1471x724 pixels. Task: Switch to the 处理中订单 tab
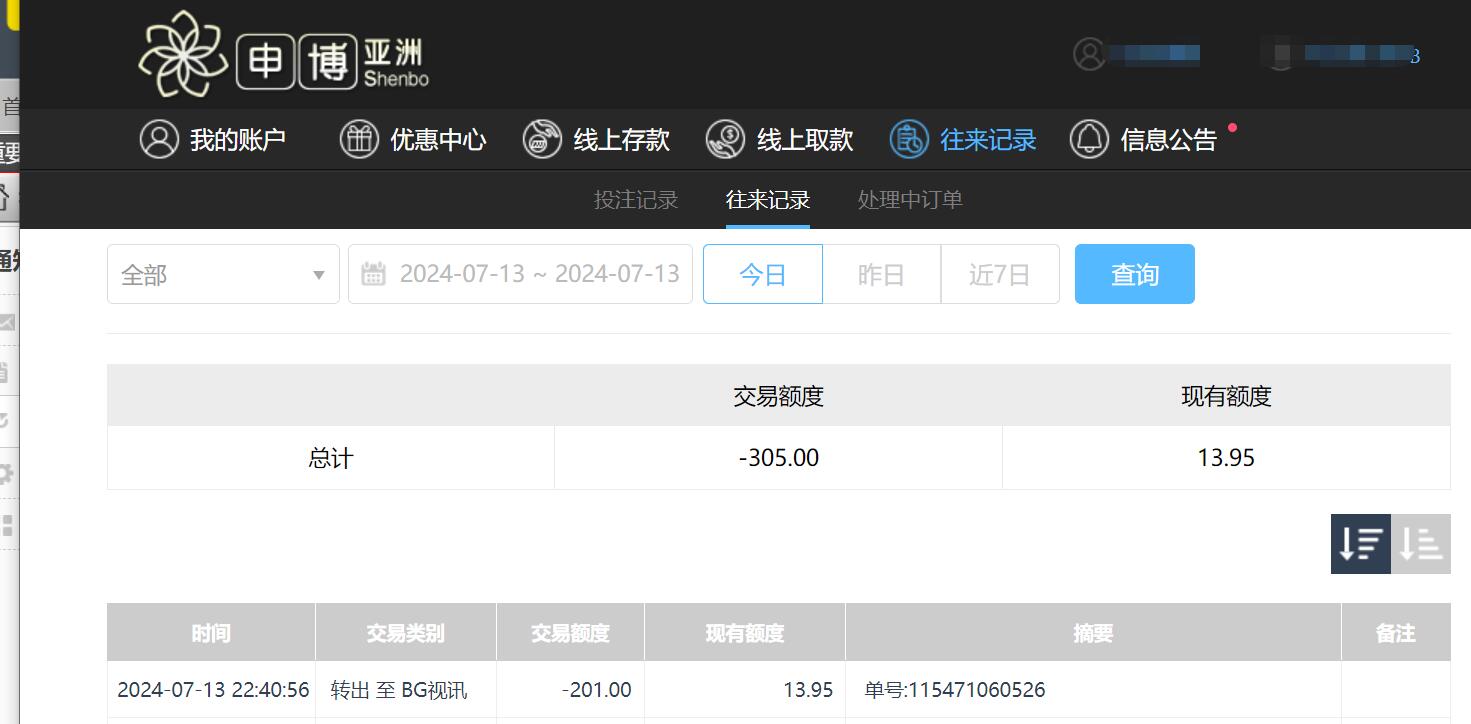[908, 199]
